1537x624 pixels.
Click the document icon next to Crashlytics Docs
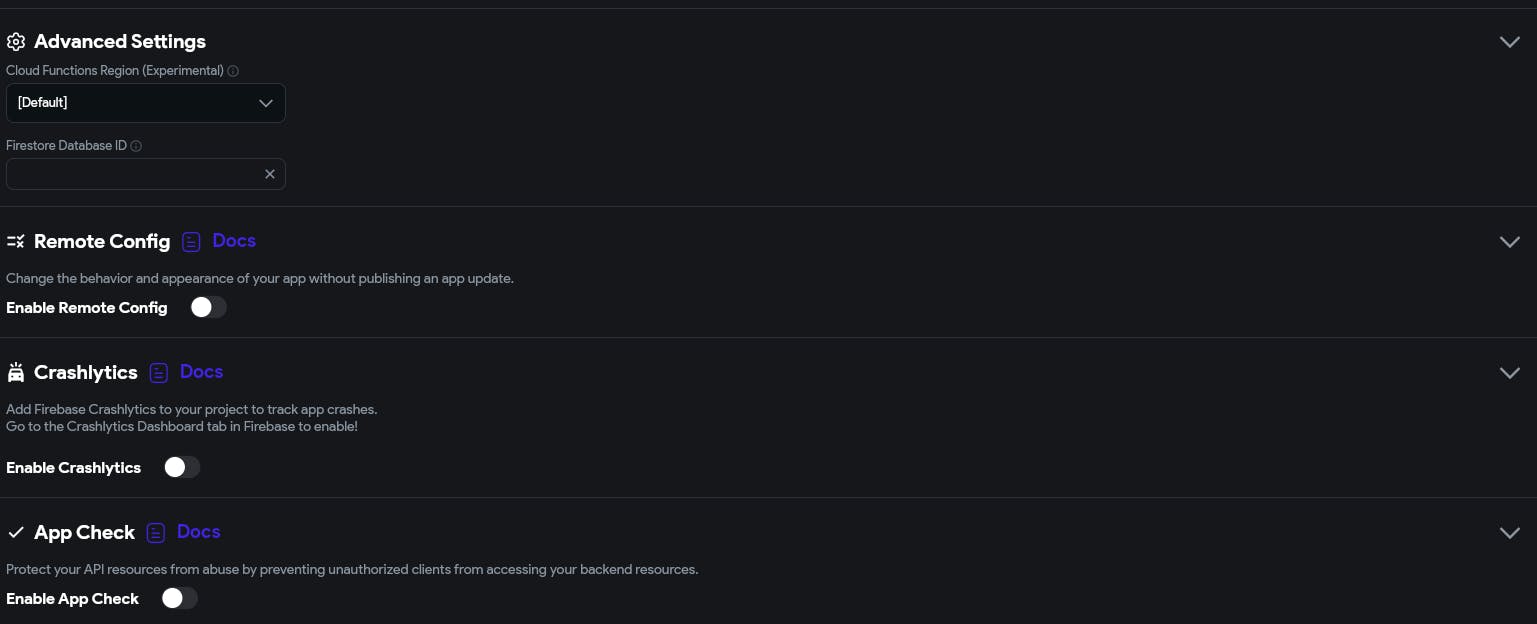tap(158, 373)
